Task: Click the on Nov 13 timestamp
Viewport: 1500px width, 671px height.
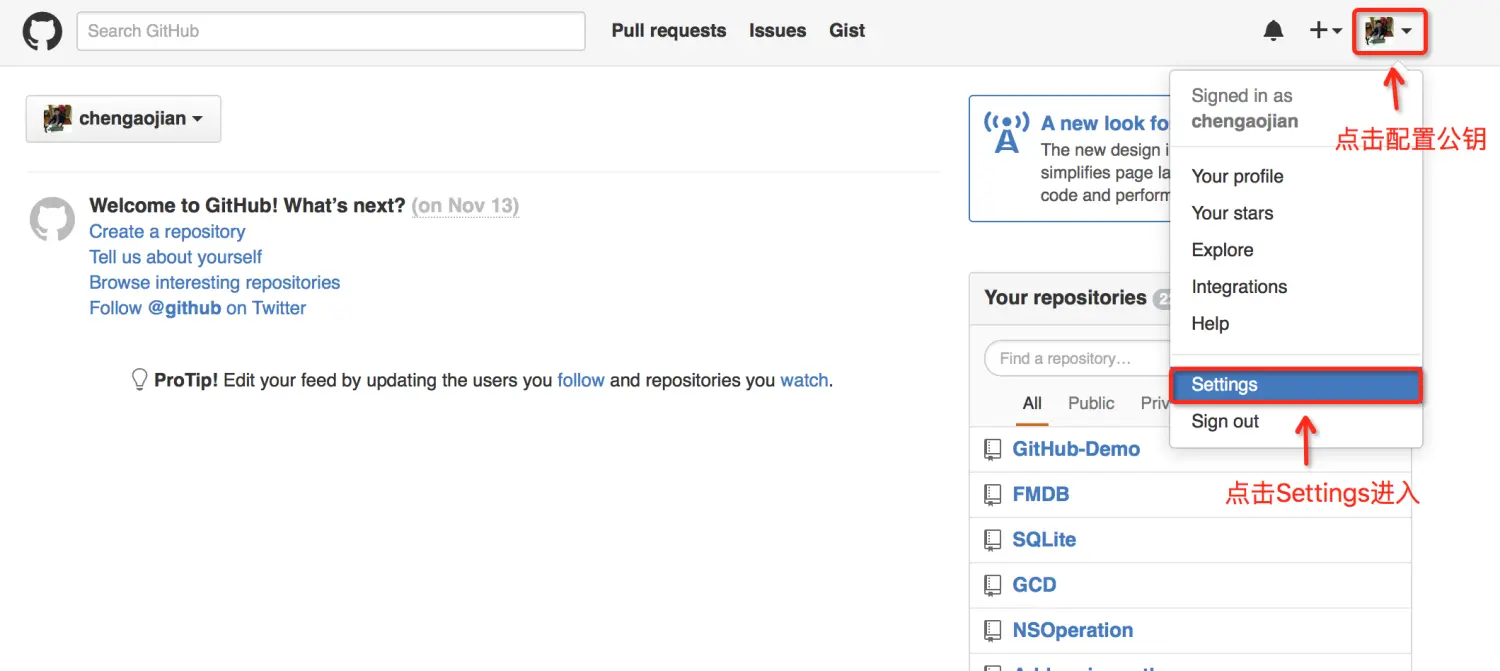Action: (465, 206)
